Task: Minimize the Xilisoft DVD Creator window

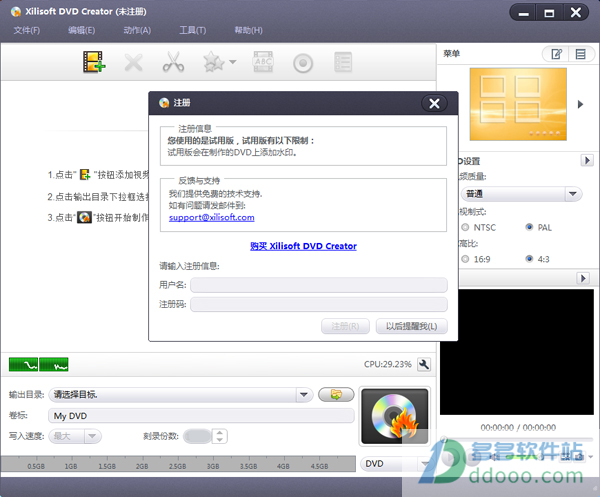Action: pos(523,14)
